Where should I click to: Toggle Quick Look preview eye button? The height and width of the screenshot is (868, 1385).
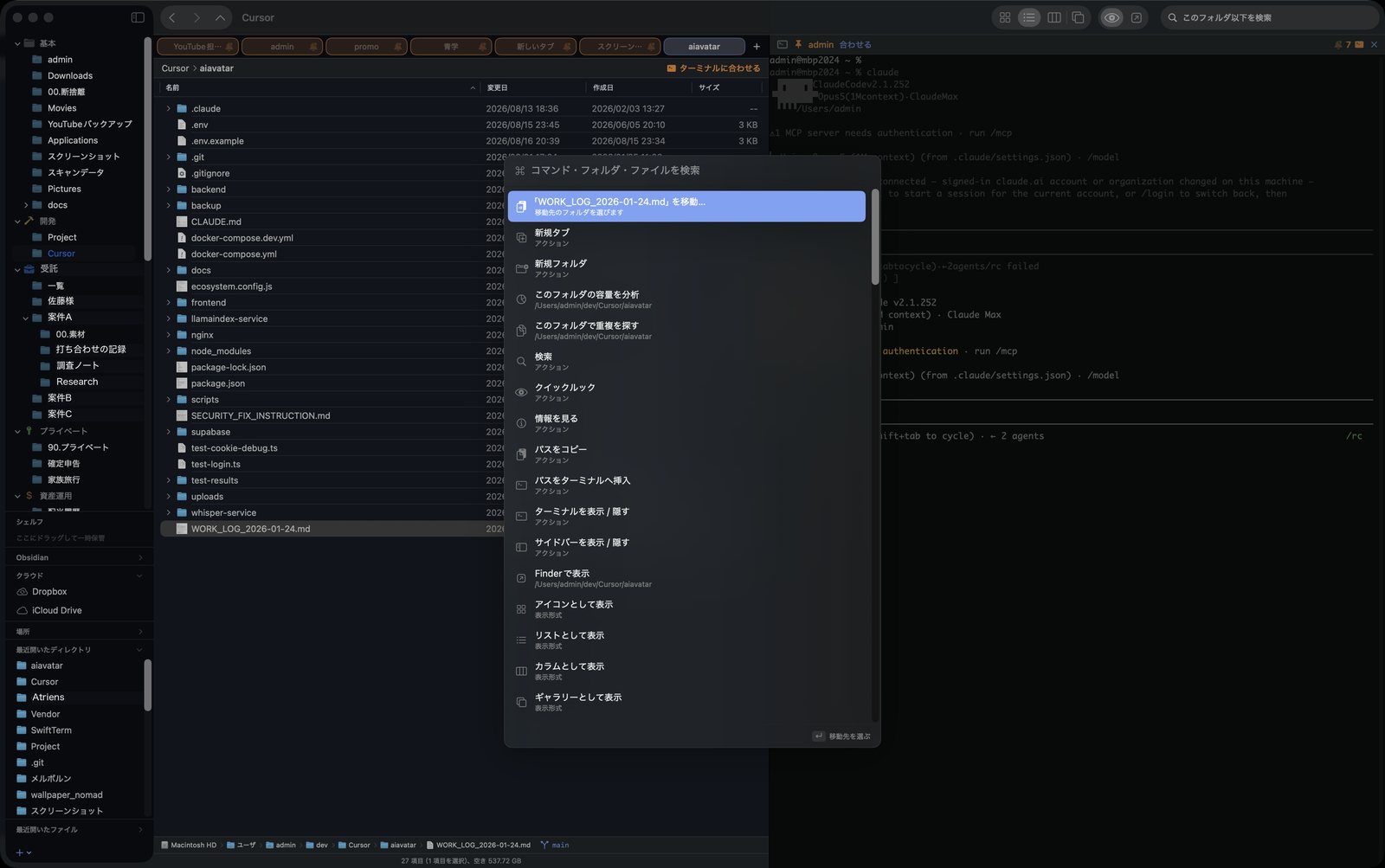coord(1112,17)
